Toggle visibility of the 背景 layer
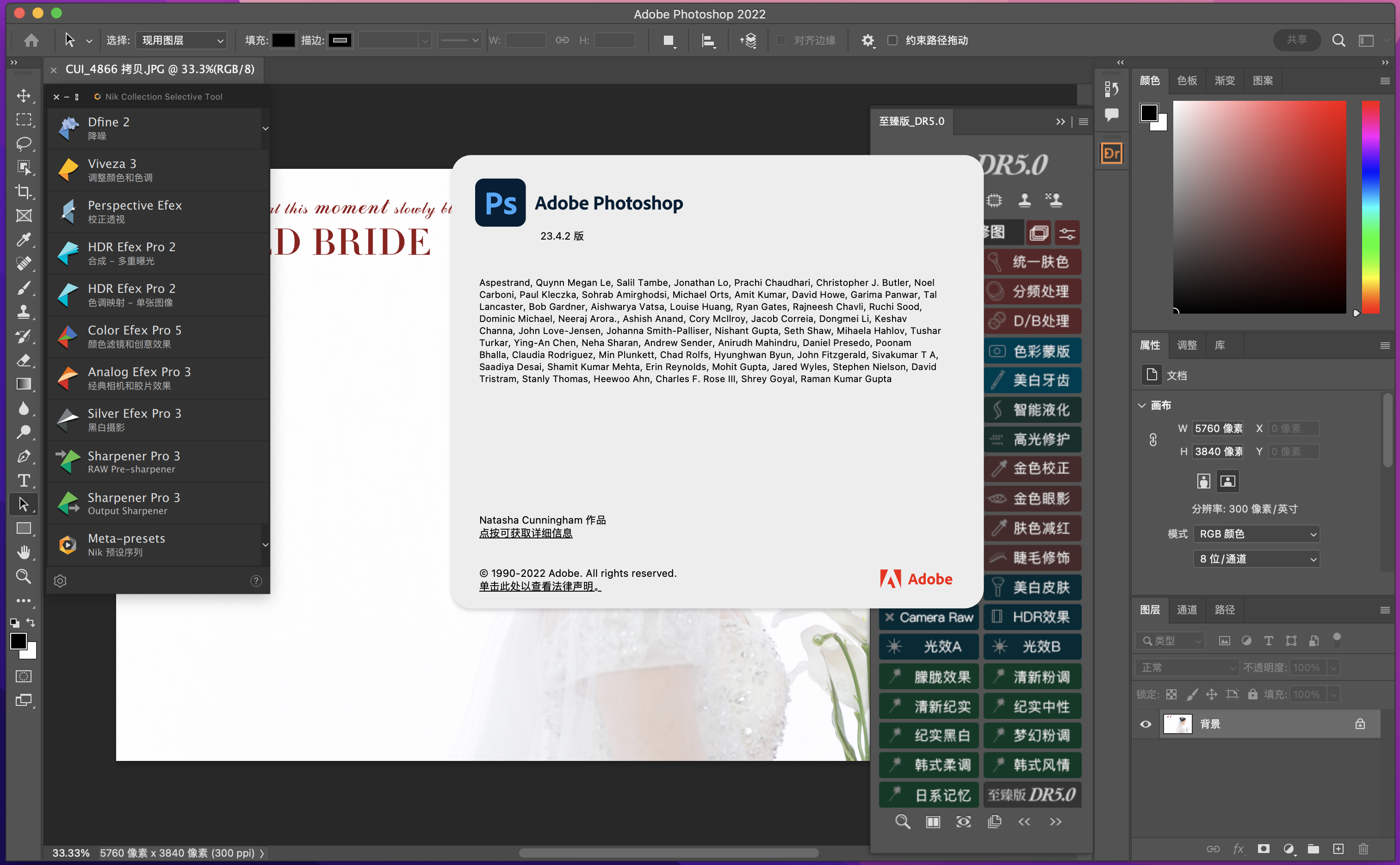Viewport: 1400px width, 865px height. tap(1146, 724)
